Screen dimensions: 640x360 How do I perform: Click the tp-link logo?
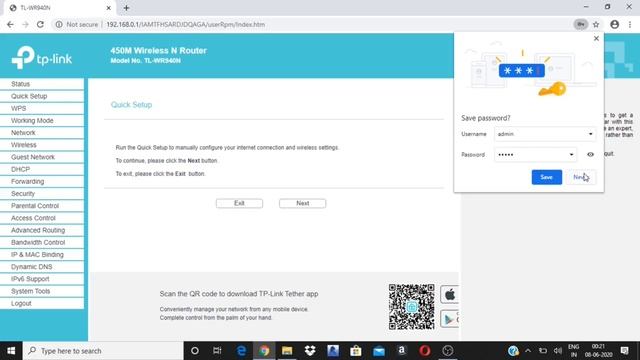(42, 58)
